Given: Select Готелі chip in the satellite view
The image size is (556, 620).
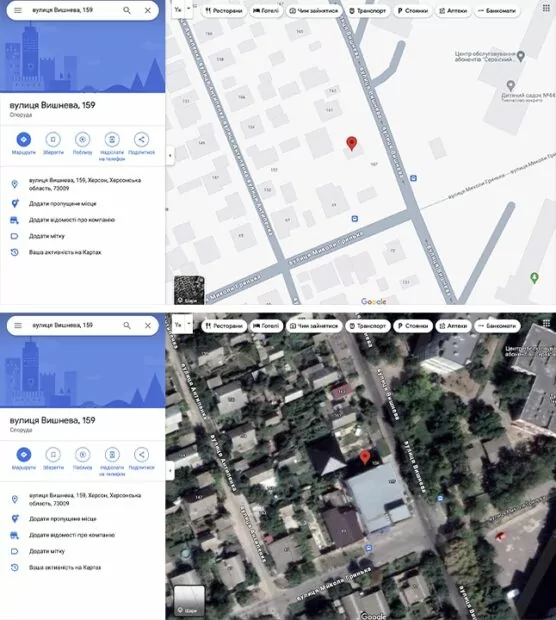Looking at the screenshot, I should (x=266, y=326).
